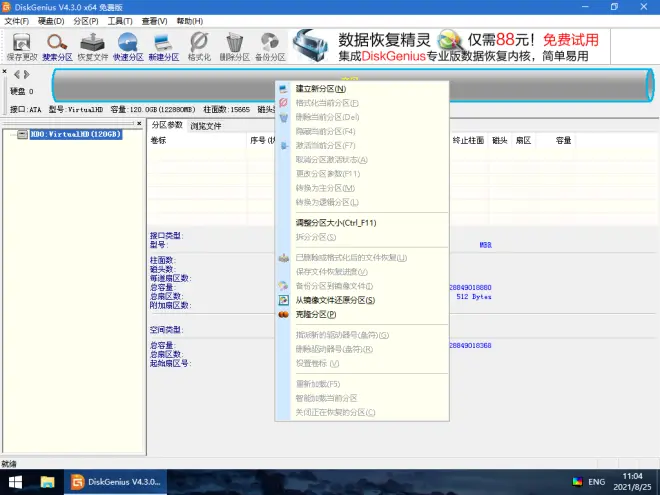The image size is (660, 495).
Task: Click the colorful tray icon beside ENG
Action: [578, 482]
